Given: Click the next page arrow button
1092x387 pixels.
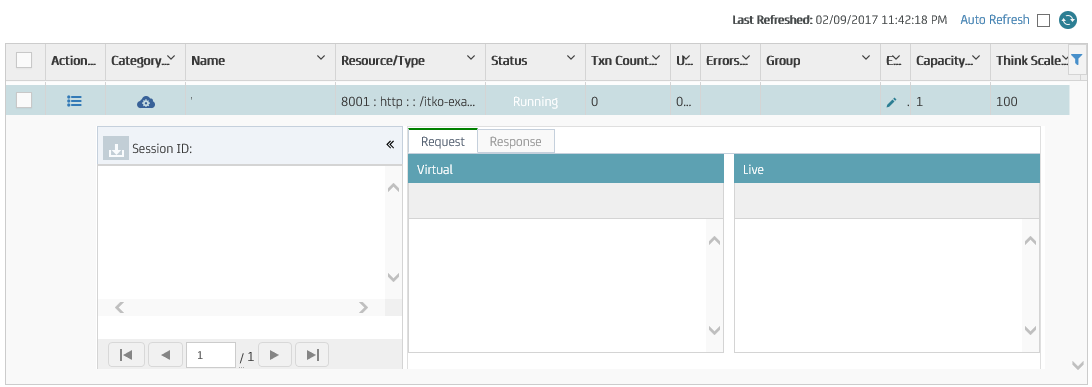Looking at the screenshot, I should point(274,355).
